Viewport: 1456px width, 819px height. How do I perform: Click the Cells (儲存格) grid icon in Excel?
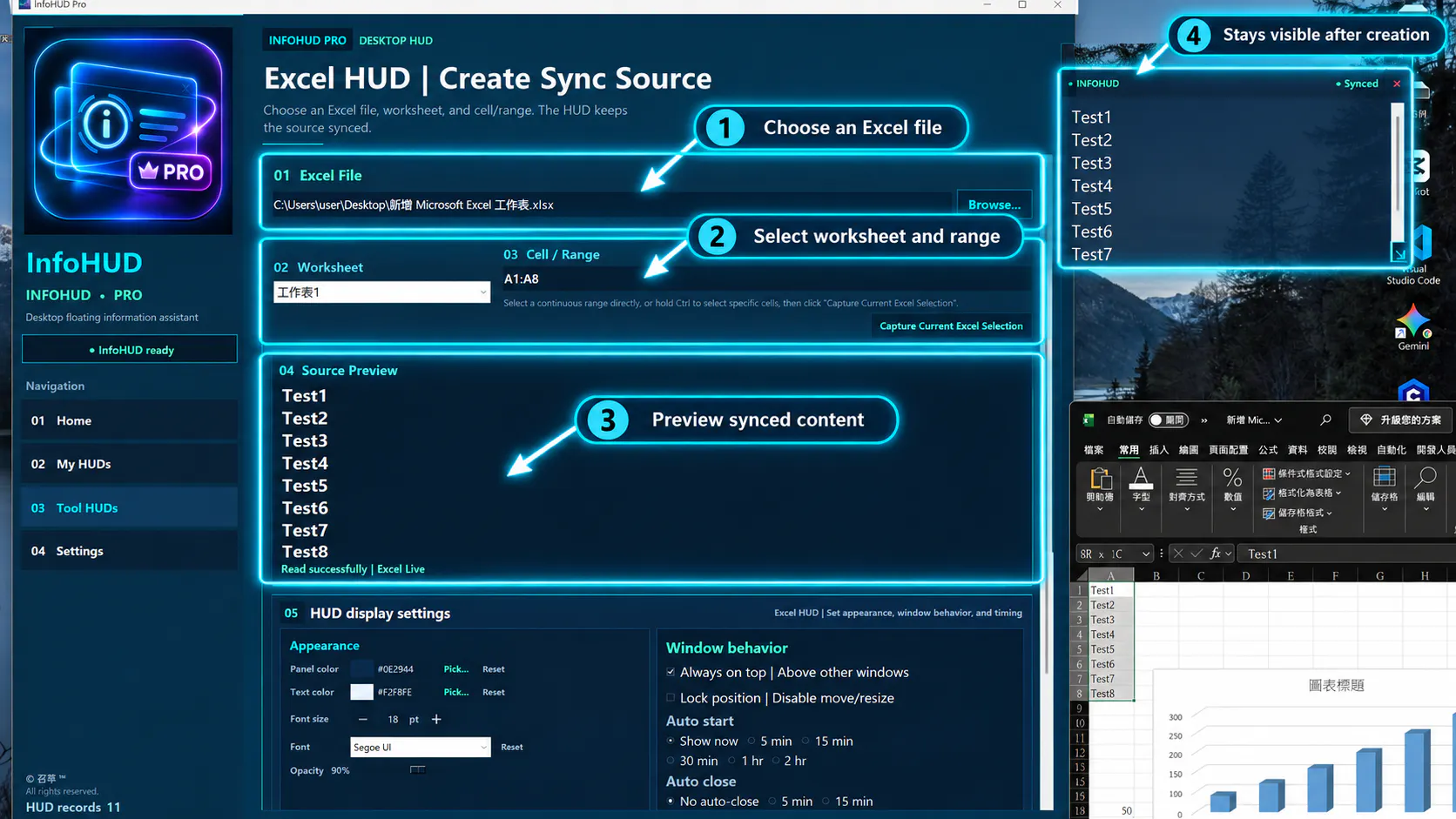point(1384,477)
